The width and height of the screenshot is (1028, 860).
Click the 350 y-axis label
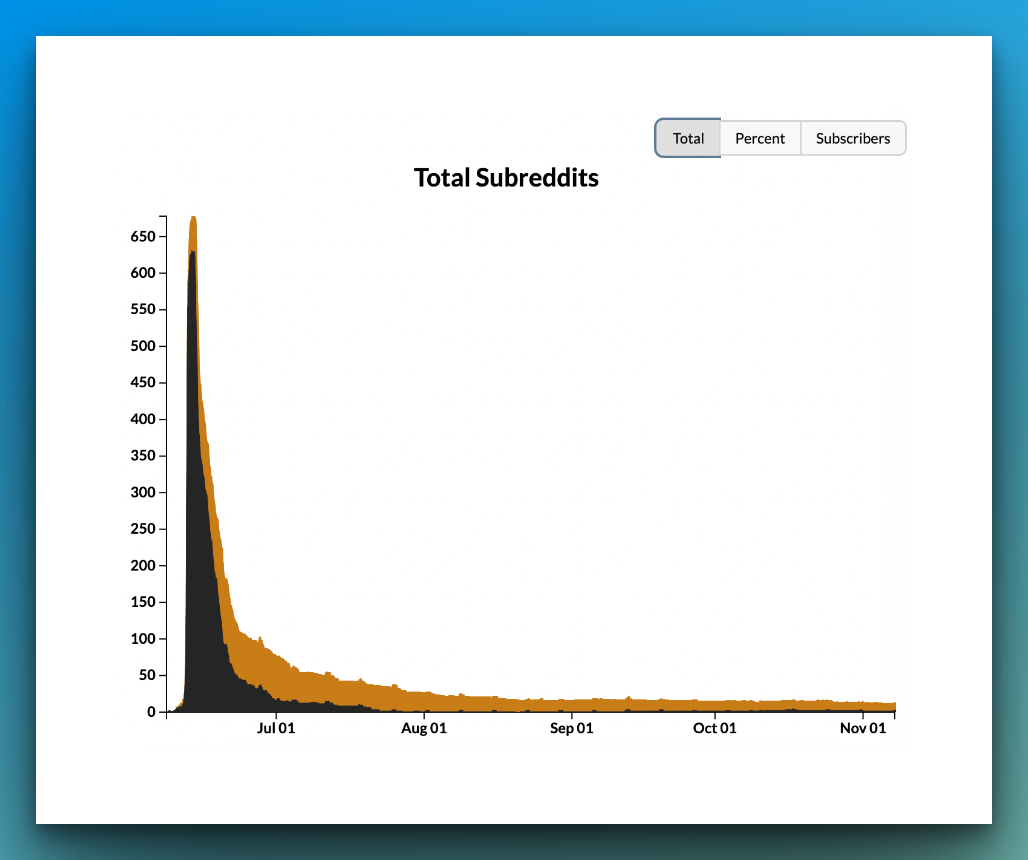143,456
